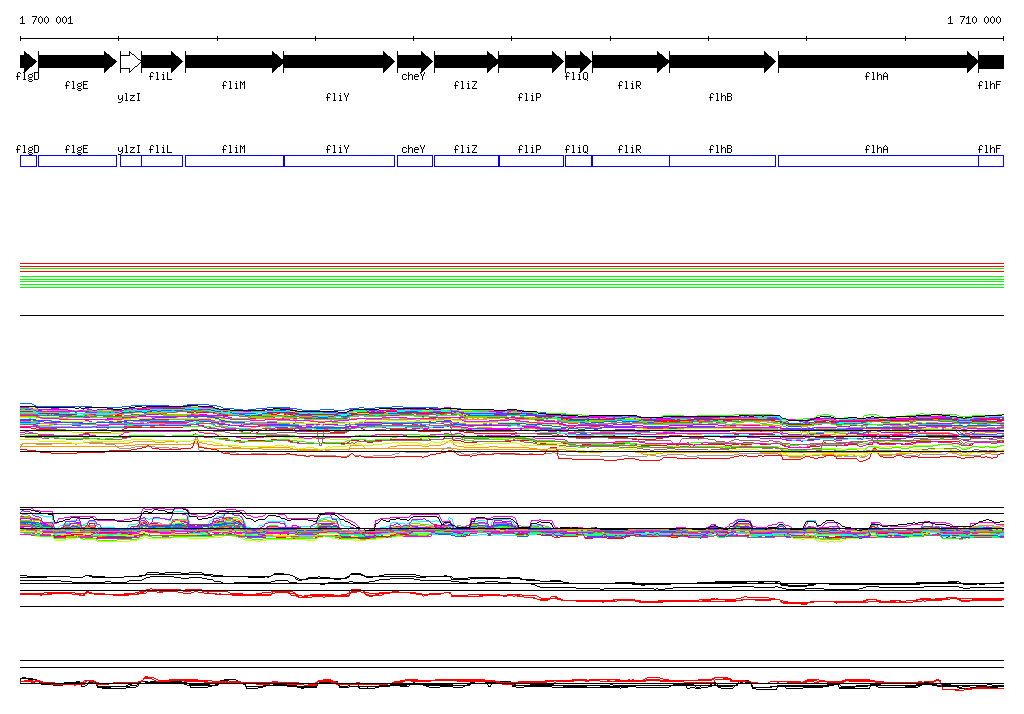The height and width of the screenshot is (714, 1024).
Task: Click the blue ylzI box
Action: point(131,161)
